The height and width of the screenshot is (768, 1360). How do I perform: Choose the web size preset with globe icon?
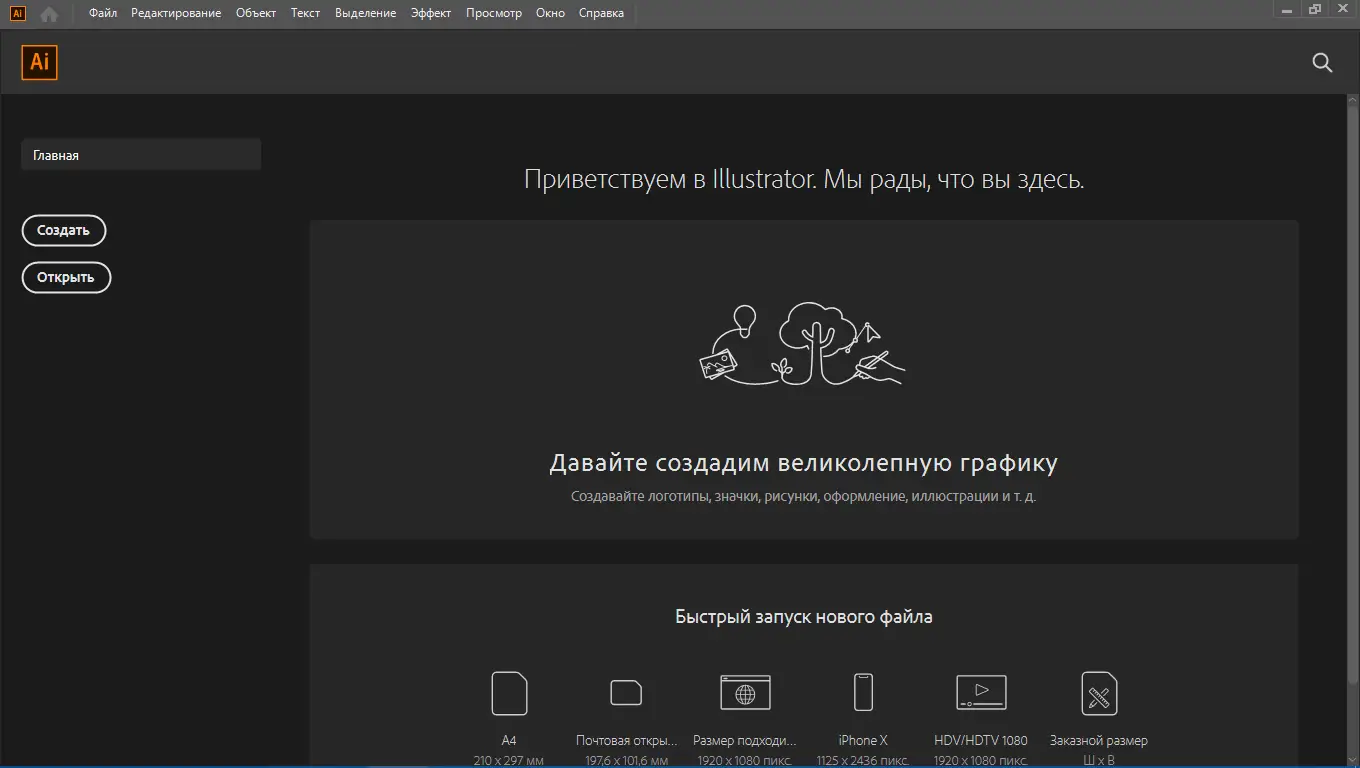tap(745, 693)
